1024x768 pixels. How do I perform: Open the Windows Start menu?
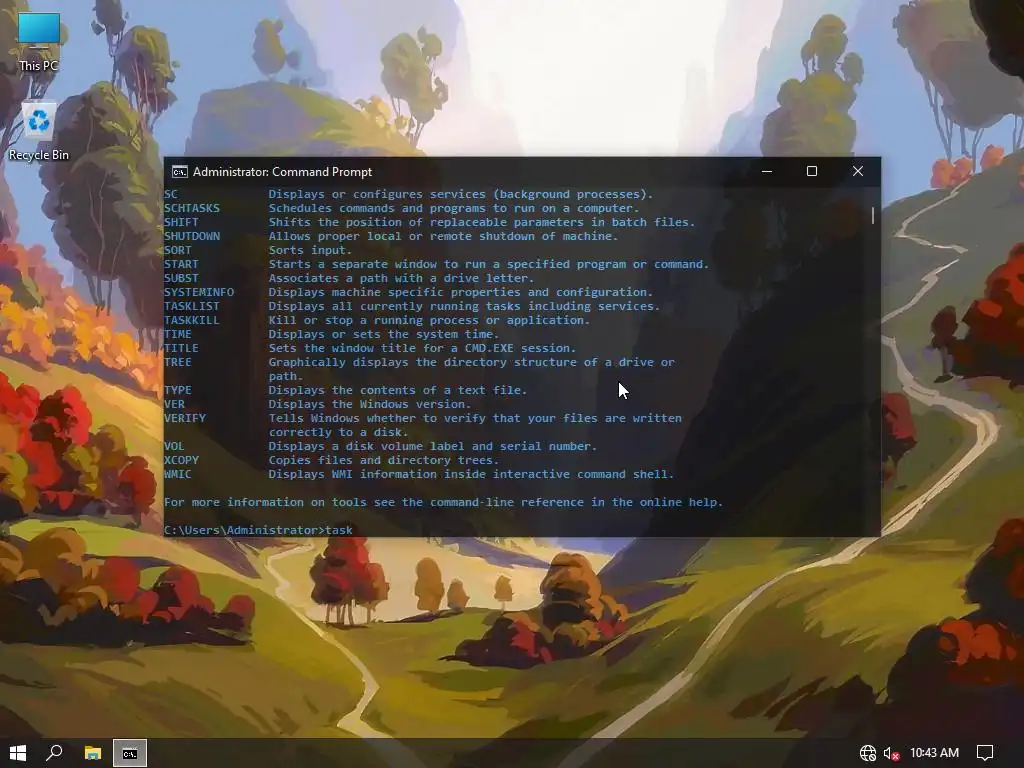[x=18, y=753]
